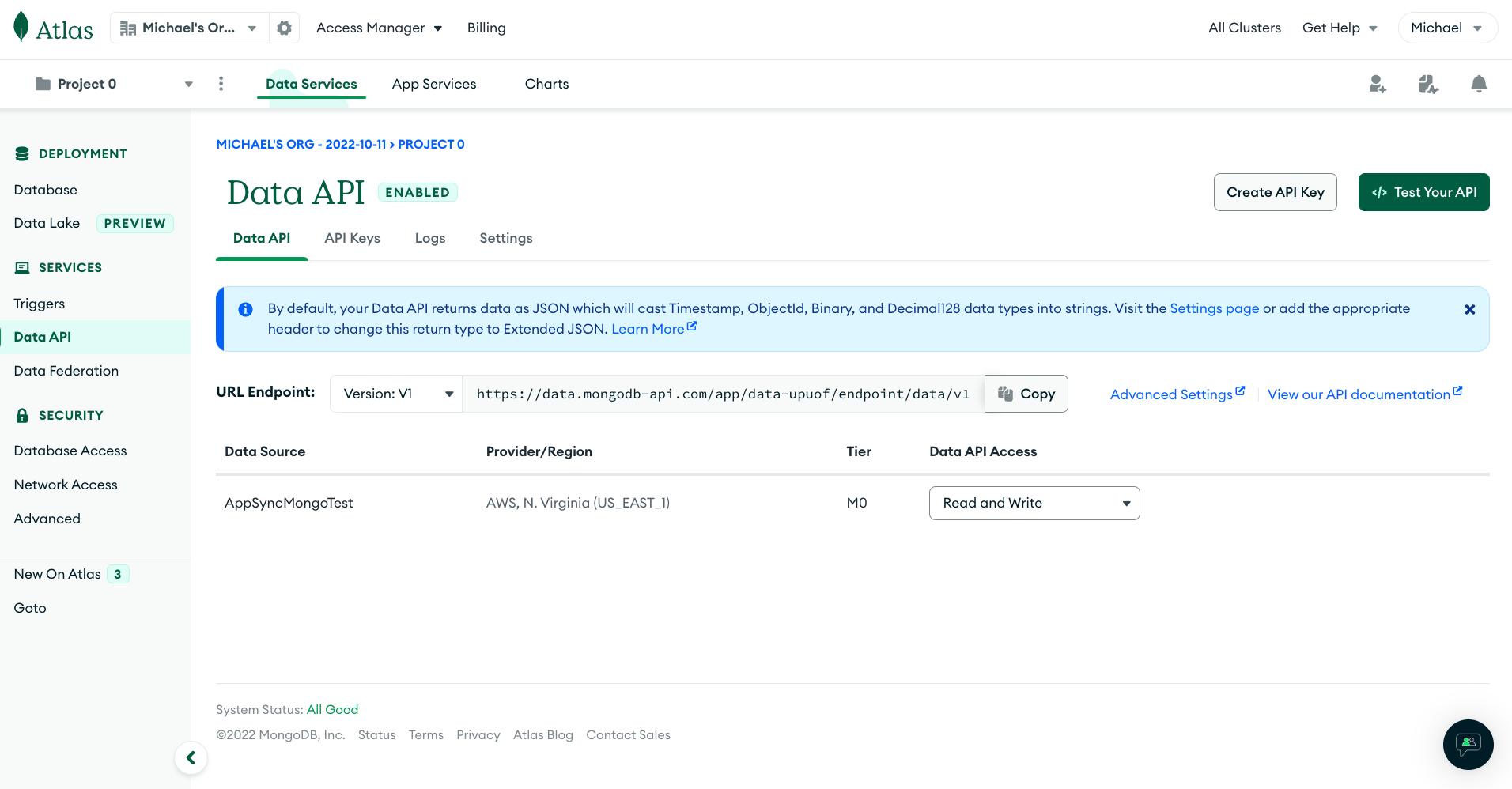The width and height of the screenshot is (1512, 789).
Task: Click the AppSyncMongoTest data source name
Action: [289, 503]
